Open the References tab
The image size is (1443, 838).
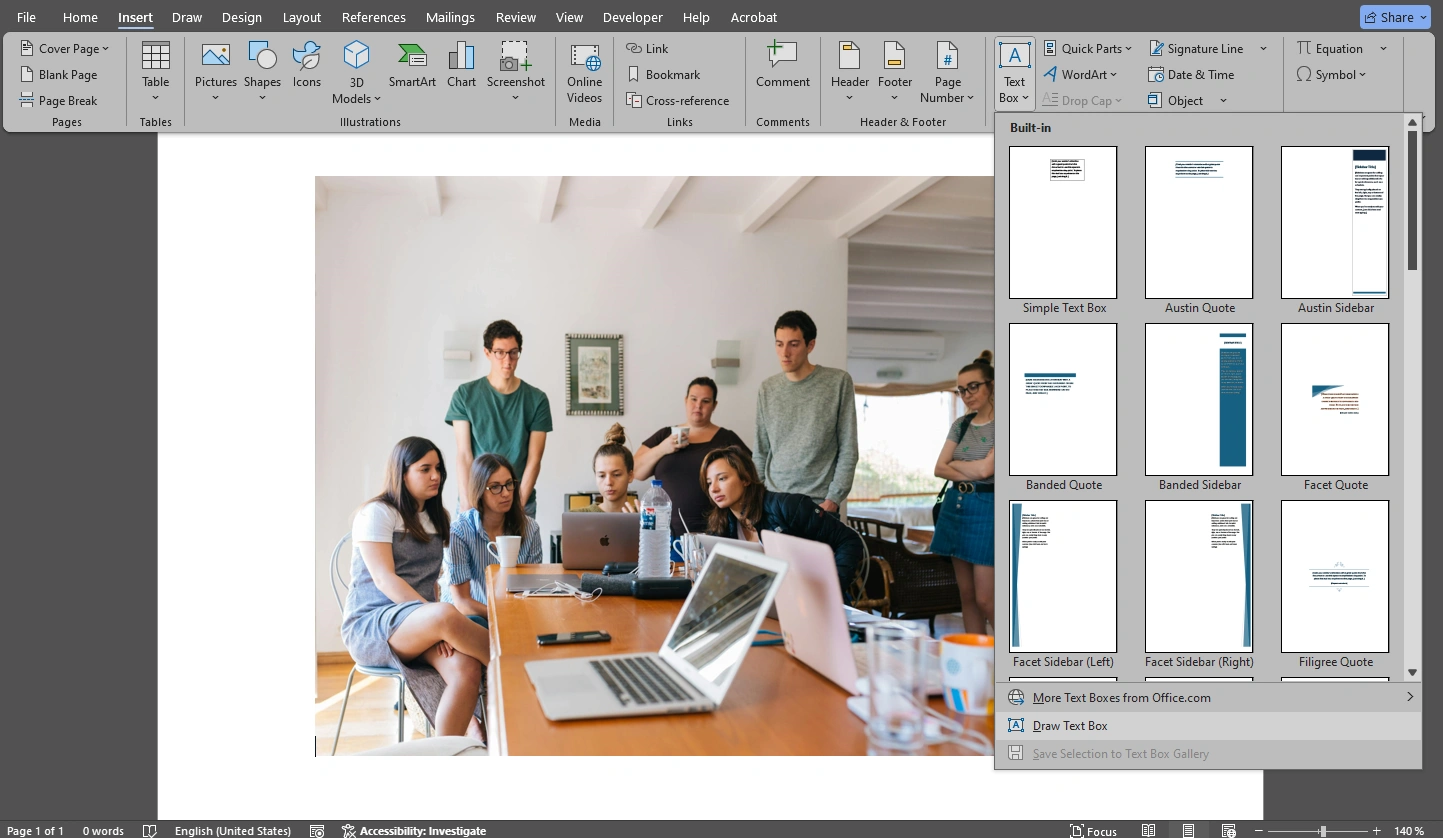tap(372, 17)
